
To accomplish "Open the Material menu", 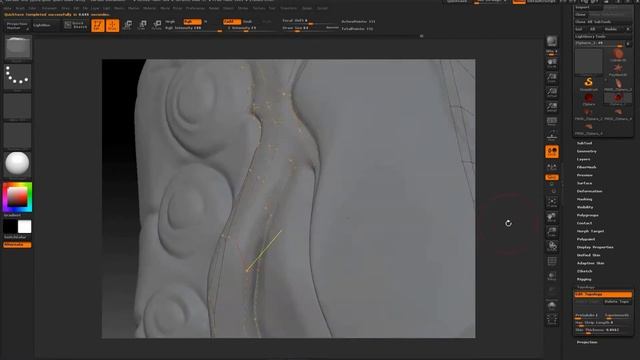I will pos(149,8).
